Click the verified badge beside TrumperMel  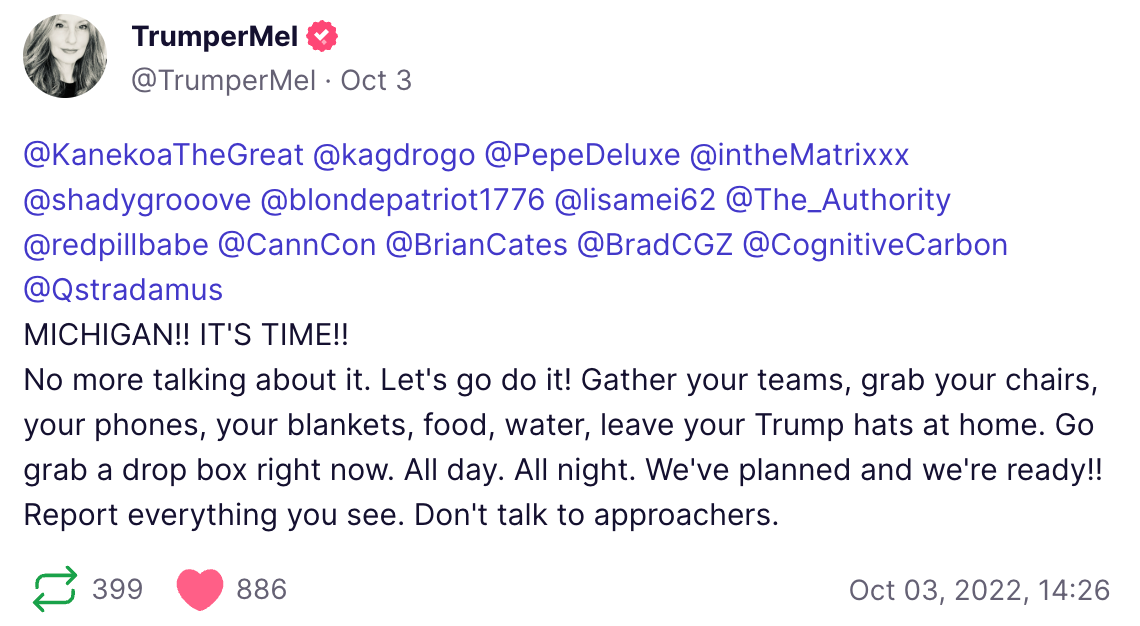click(322, 38)
